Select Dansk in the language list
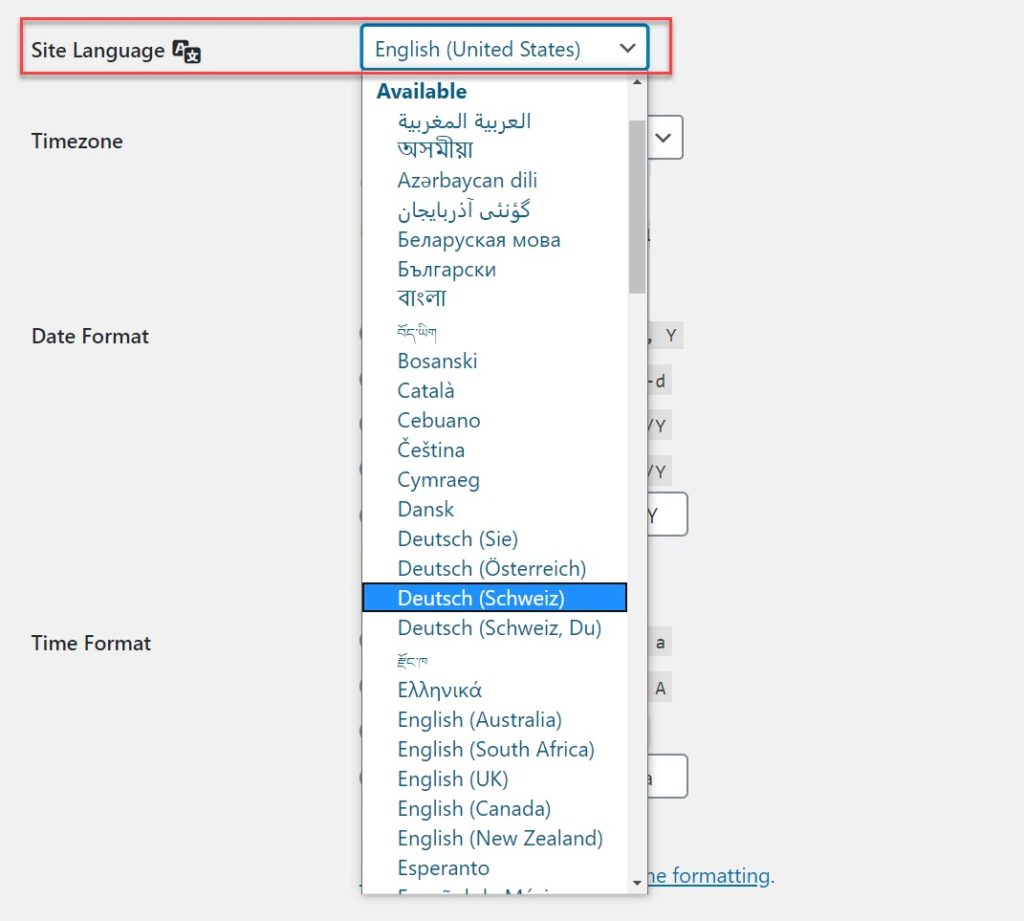Screen dimensions: 1024x921 click(x=425, y=509)
